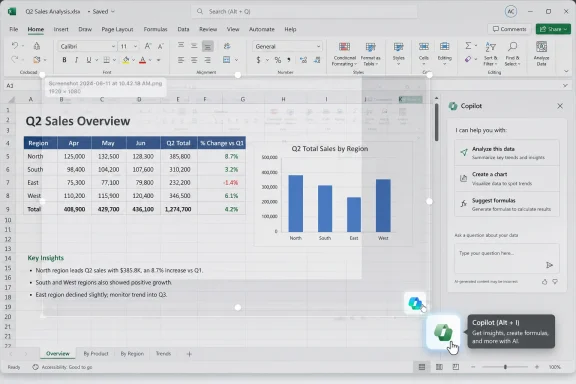
Task: Choose Create a chart in Copilot
Action: coord(507,178)
